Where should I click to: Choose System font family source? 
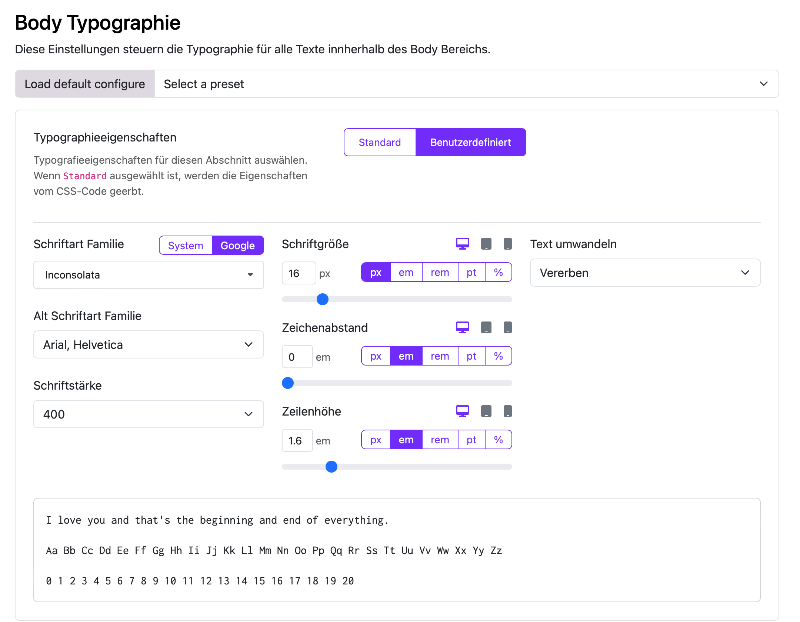click(186, 245)
